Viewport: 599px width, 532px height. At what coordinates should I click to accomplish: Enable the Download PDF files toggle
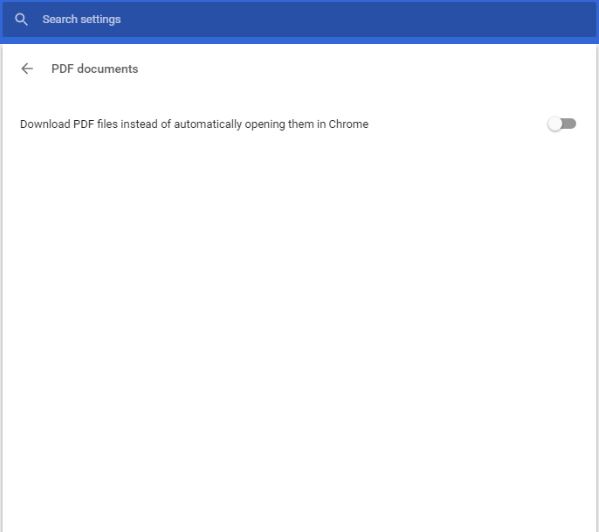coord(562,124)
